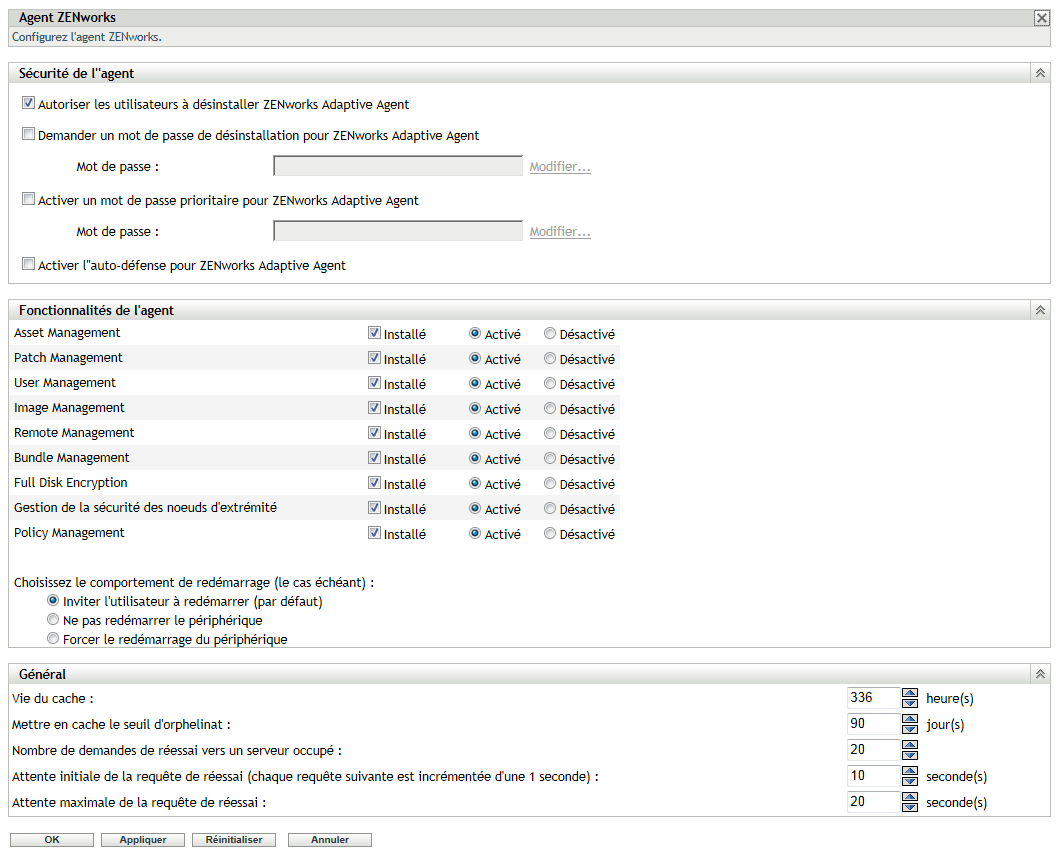
Task: Increase Attente maximale seconds
Action: [910, 797]
